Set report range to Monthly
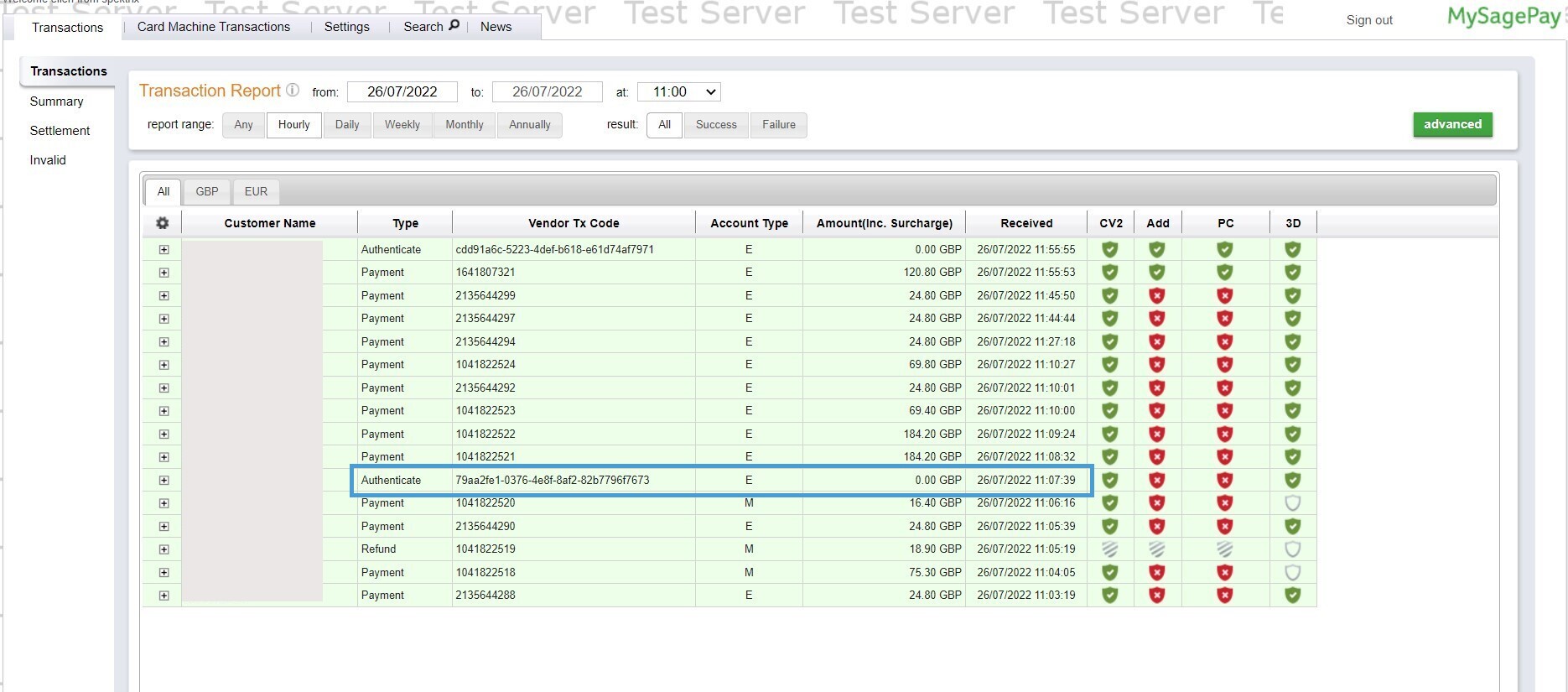The image size is (1568, 692). (465, 125)
